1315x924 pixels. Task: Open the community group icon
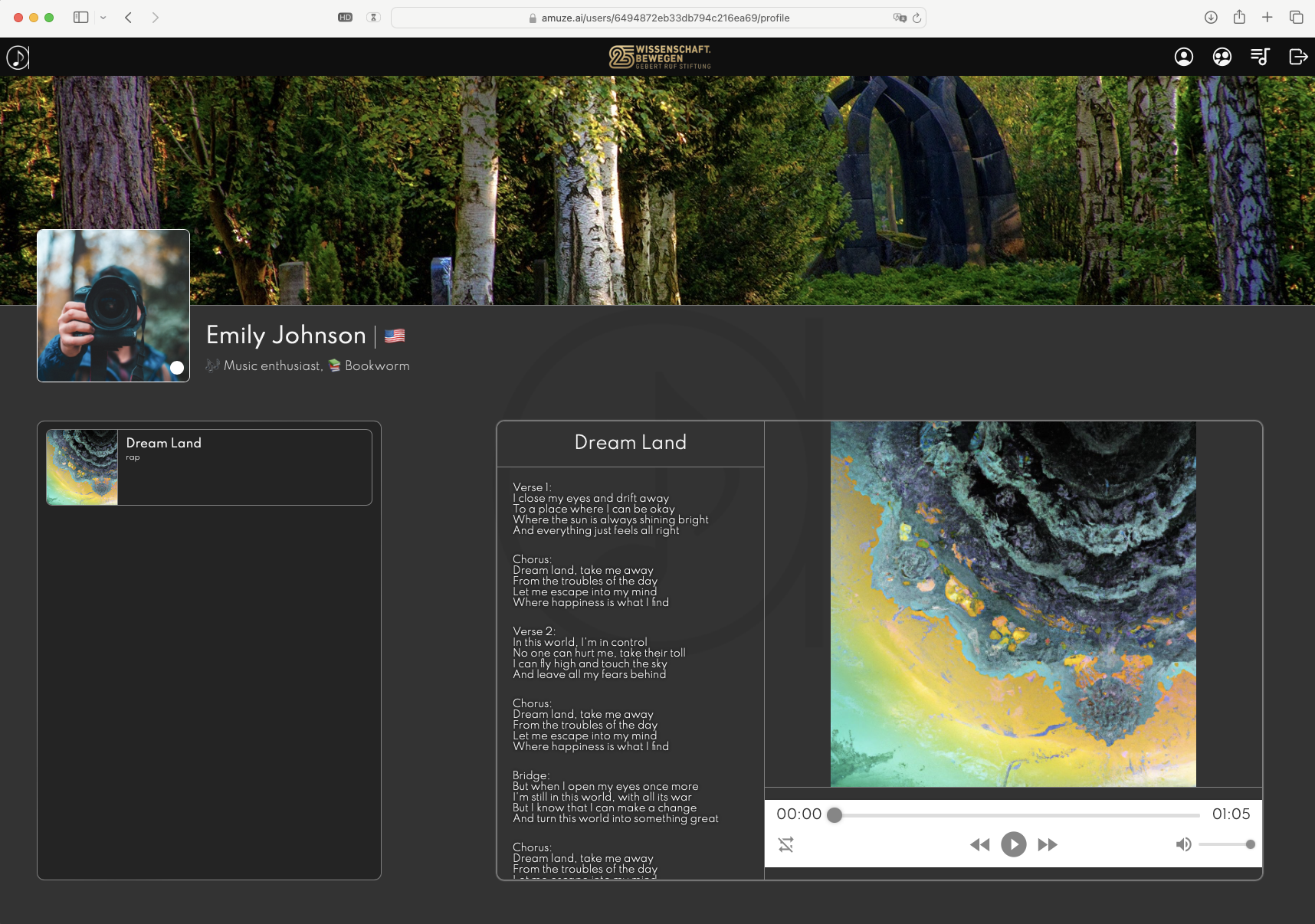pos(1222,57)
